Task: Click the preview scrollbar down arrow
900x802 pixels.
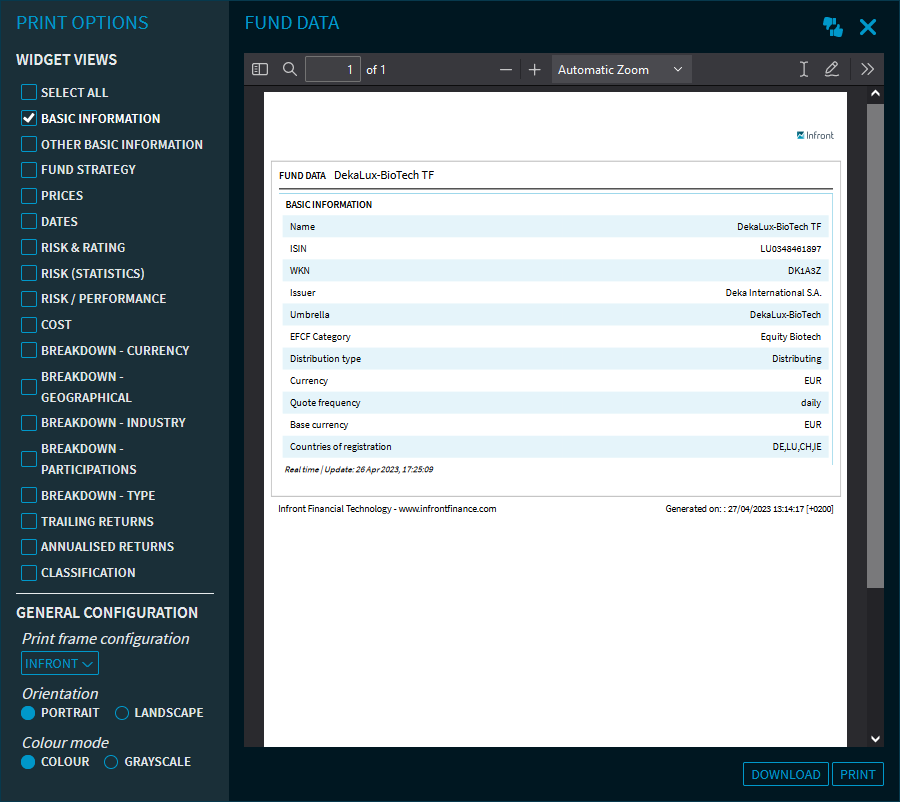Action: click(x=875, y=738)
